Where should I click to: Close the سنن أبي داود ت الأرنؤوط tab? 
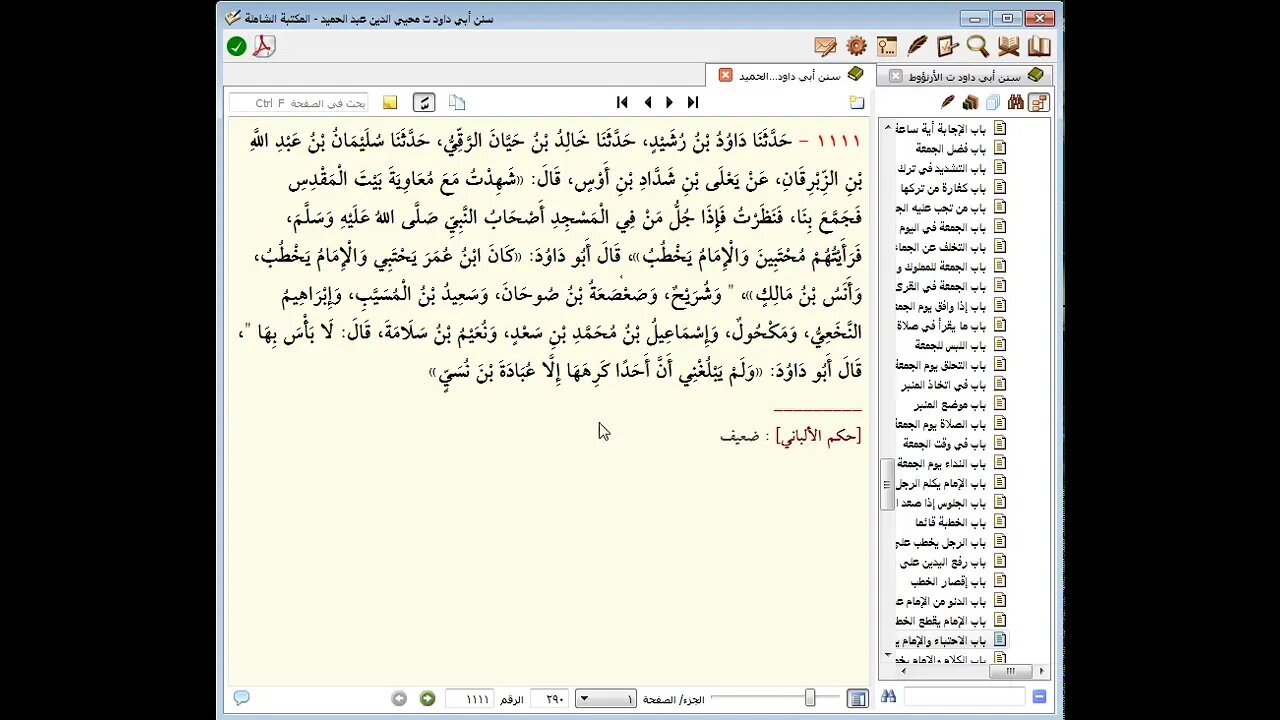tap(896, 76)
